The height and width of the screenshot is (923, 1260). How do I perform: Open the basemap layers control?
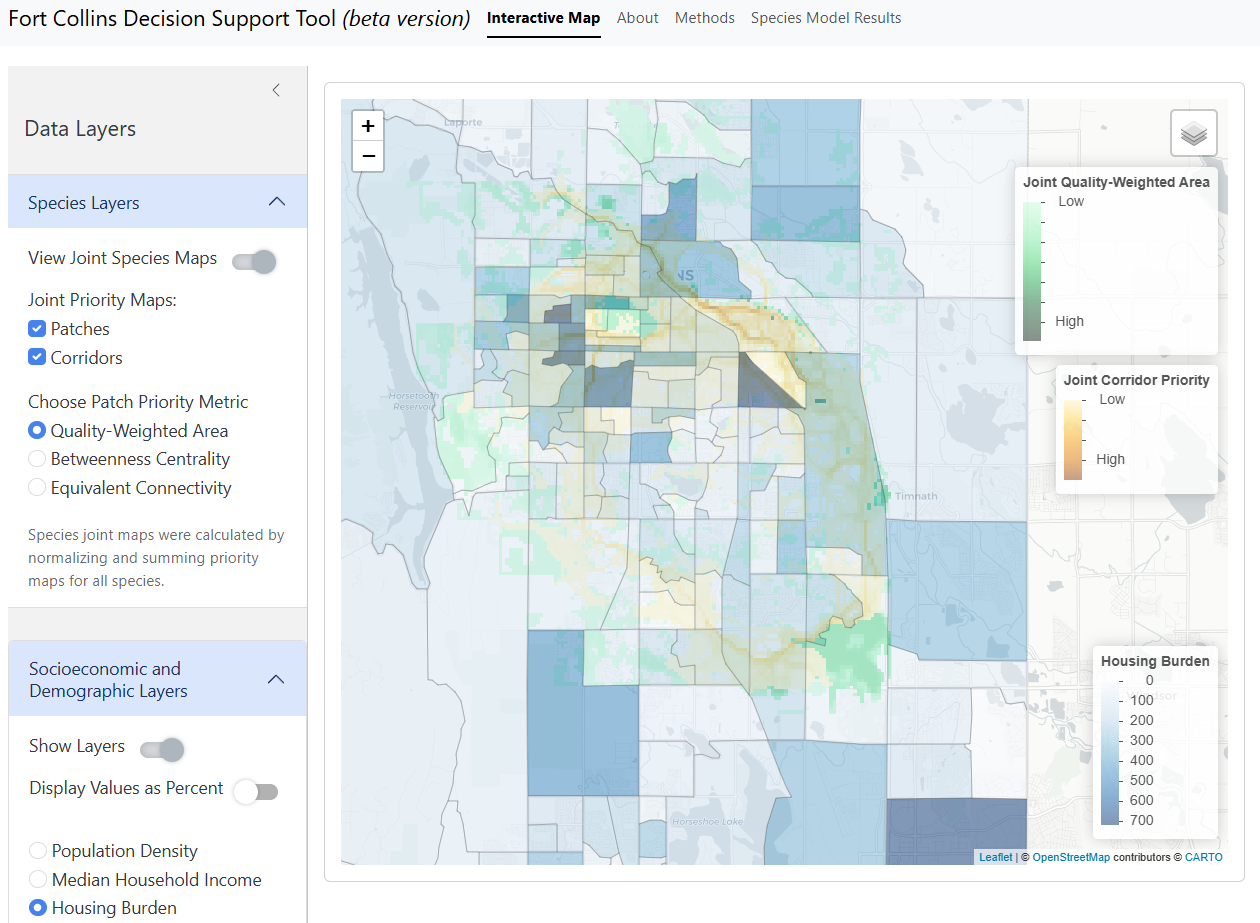click(1193, 132)
